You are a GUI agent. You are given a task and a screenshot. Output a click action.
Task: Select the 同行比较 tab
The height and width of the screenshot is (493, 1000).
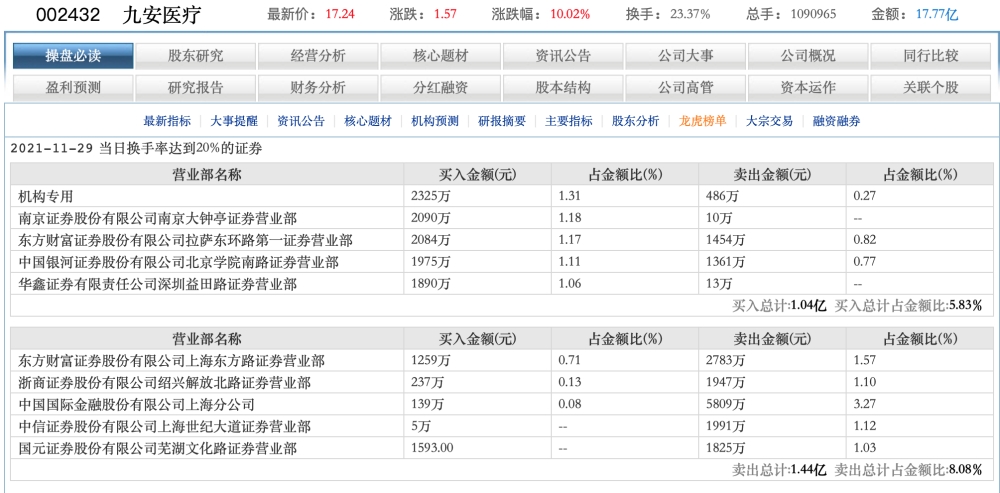click(930, 56)
